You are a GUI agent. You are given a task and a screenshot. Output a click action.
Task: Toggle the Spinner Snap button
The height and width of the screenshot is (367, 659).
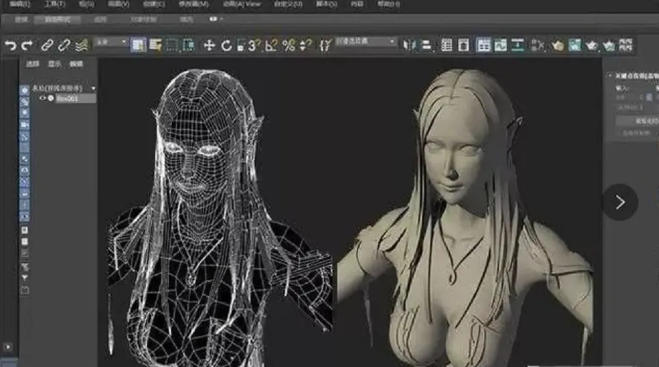click(306, 45)
